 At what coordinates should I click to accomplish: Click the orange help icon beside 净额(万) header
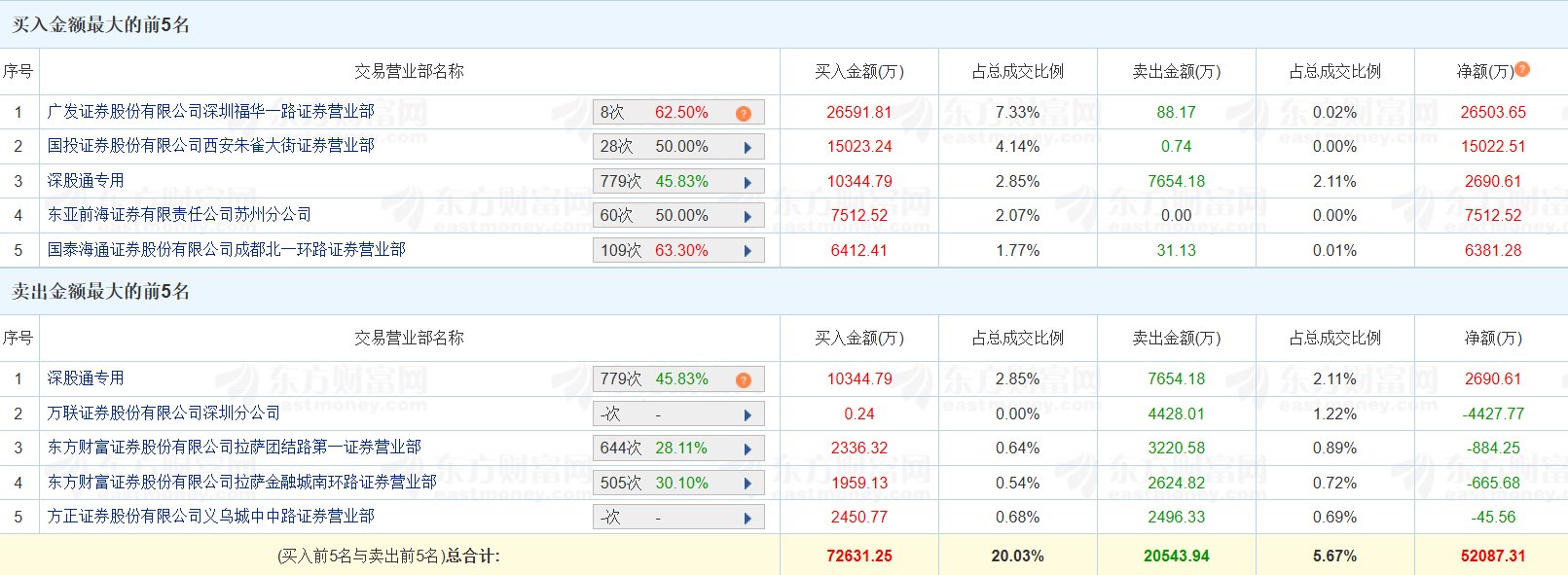(x=1522, y=69)
